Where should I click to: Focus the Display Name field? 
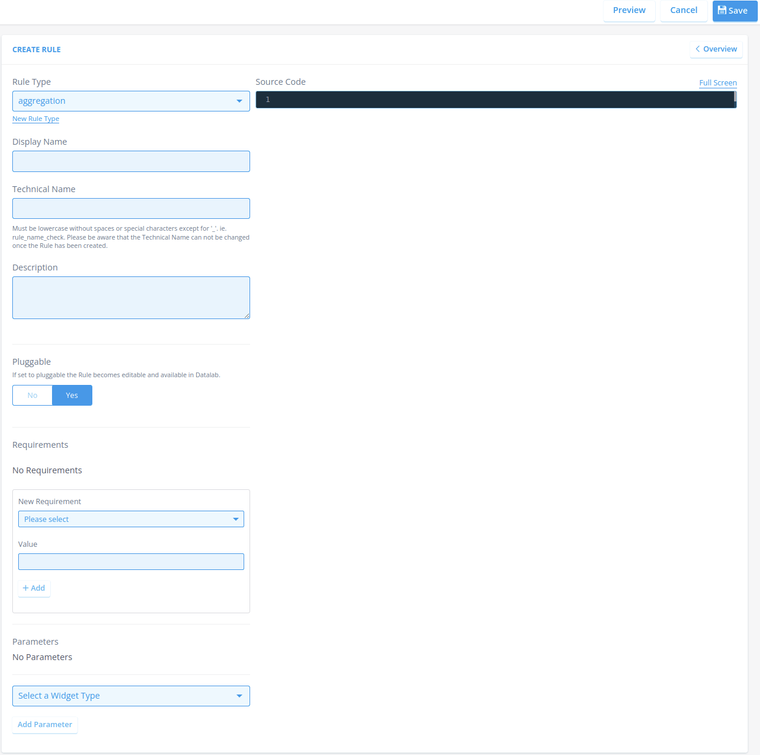tap(131, 161)
